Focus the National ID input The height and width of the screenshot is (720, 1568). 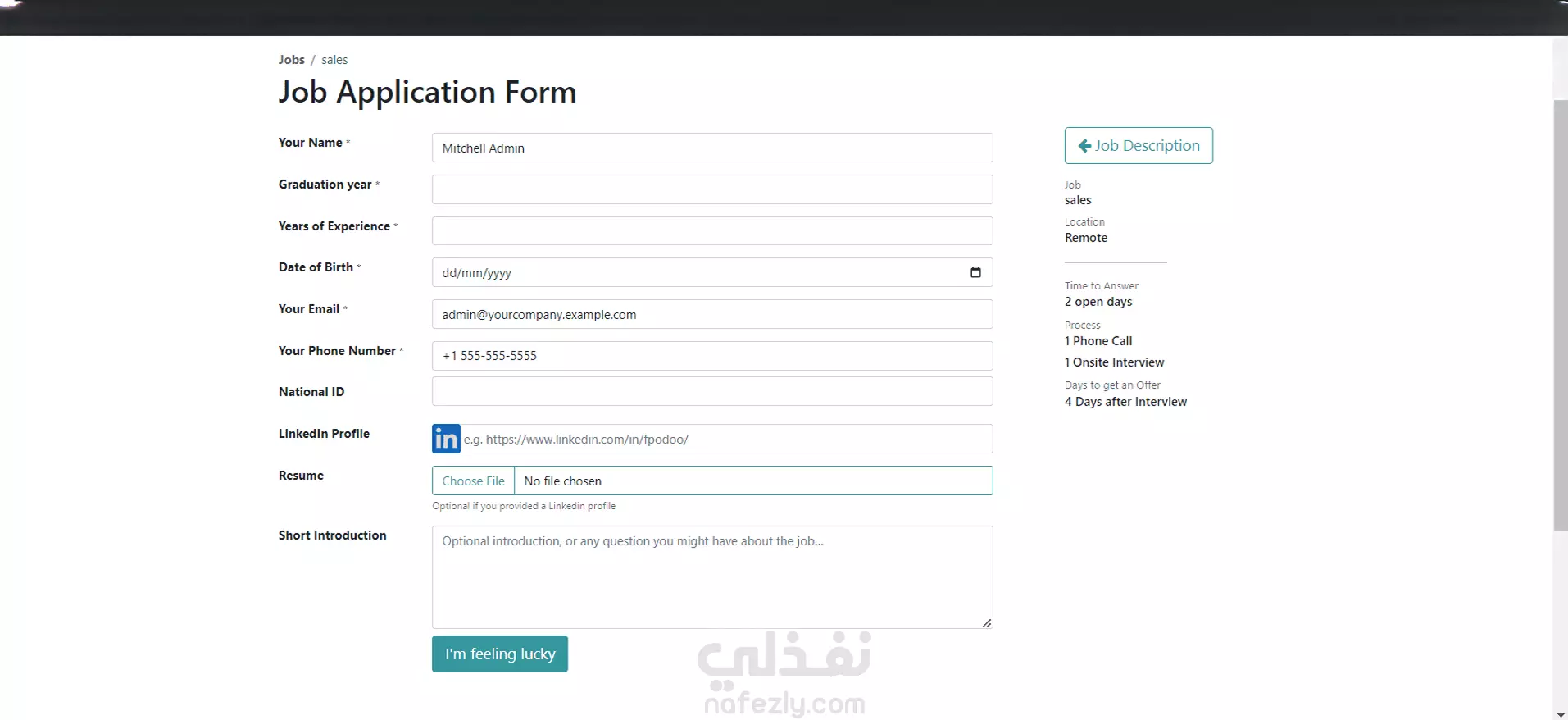tap(712, 391)
